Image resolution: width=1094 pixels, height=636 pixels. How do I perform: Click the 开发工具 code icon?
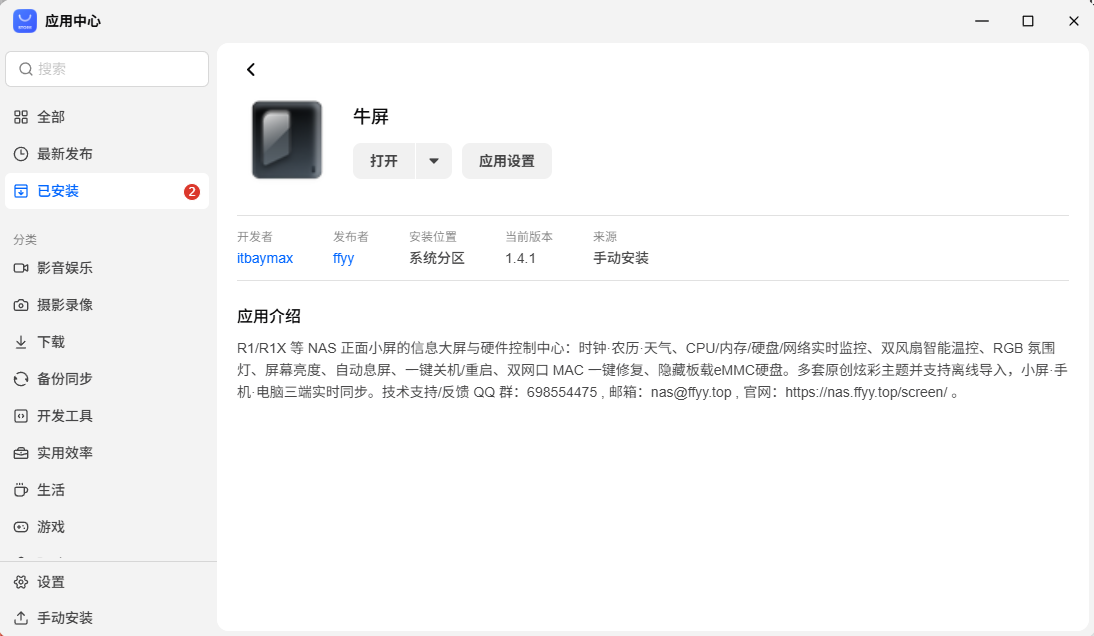coord(21,416)
